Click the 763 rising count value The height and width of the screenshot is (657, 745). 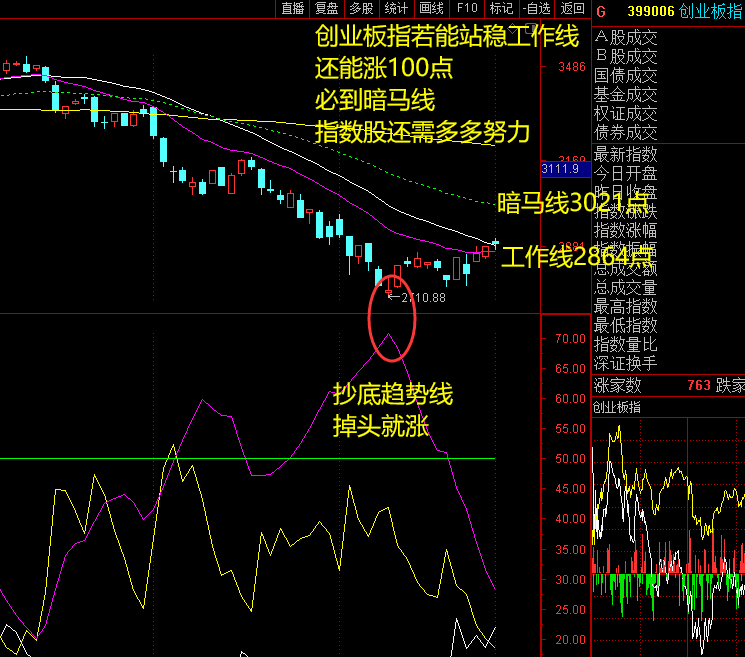click(699, 385)
